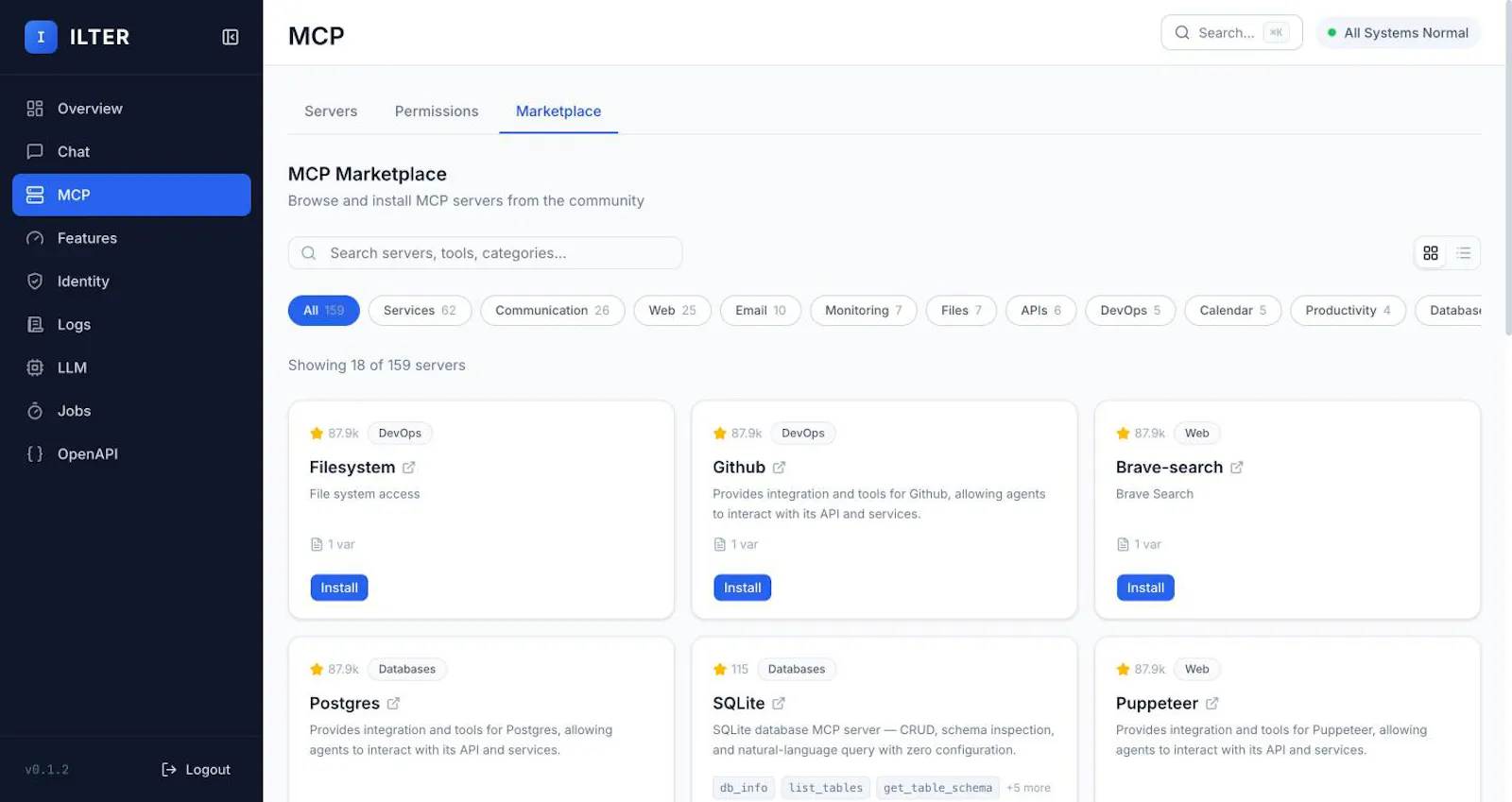
Task: Filter by Email category
Action: pos(761,311)
